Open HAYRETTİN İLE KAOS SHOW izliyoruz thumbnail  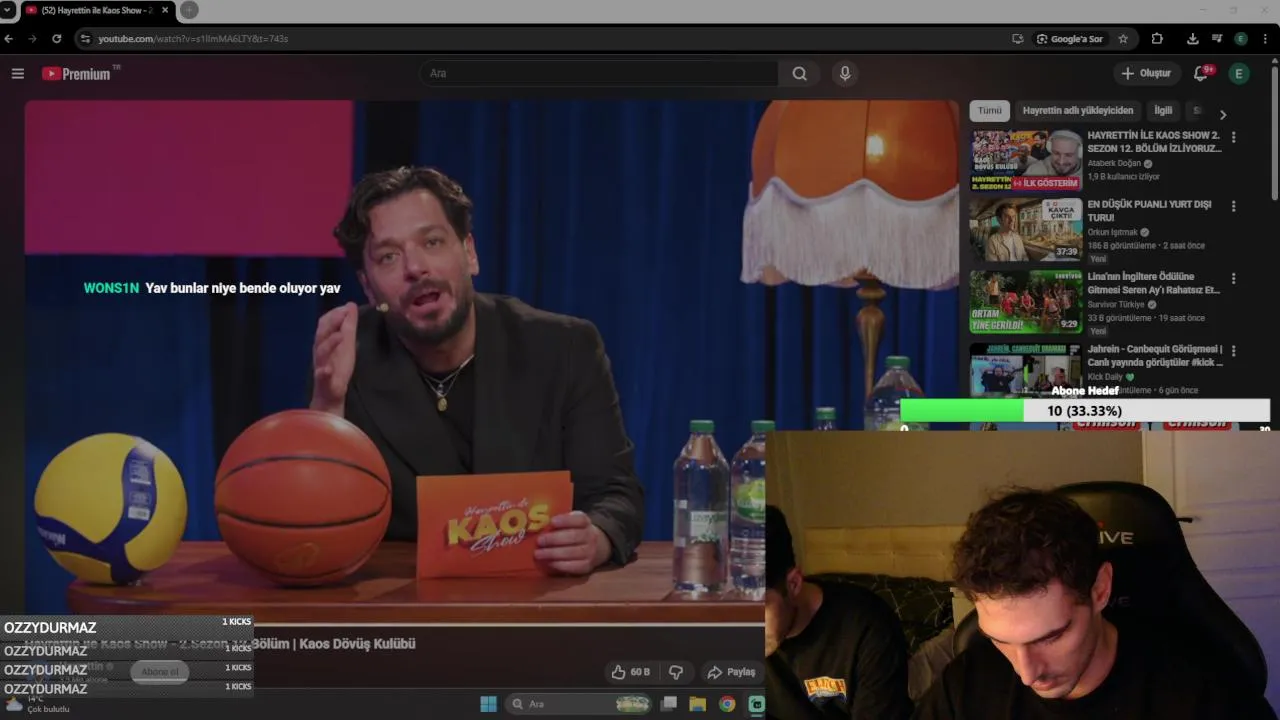[1026, 160]
